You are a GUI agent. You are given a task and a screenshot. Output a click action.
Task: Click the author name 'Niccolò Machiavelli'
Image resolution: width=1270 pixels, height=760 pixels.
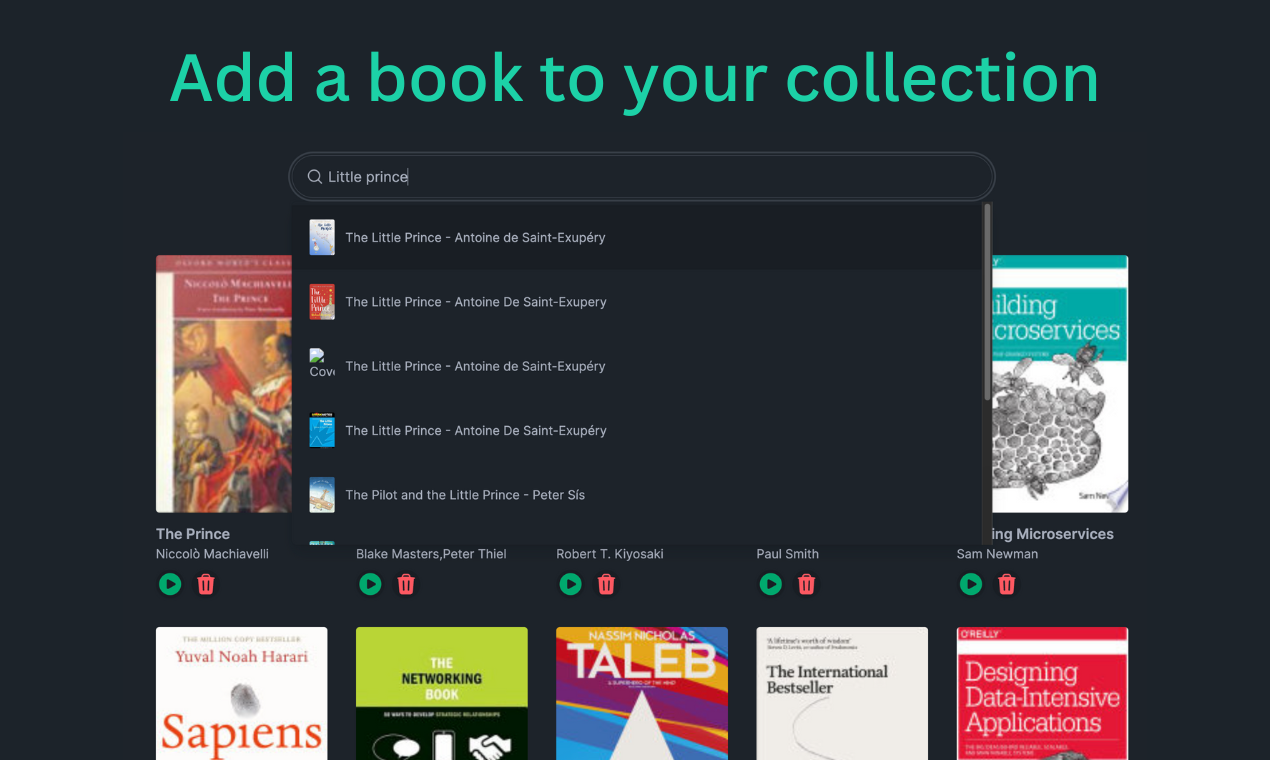point(212,554)
